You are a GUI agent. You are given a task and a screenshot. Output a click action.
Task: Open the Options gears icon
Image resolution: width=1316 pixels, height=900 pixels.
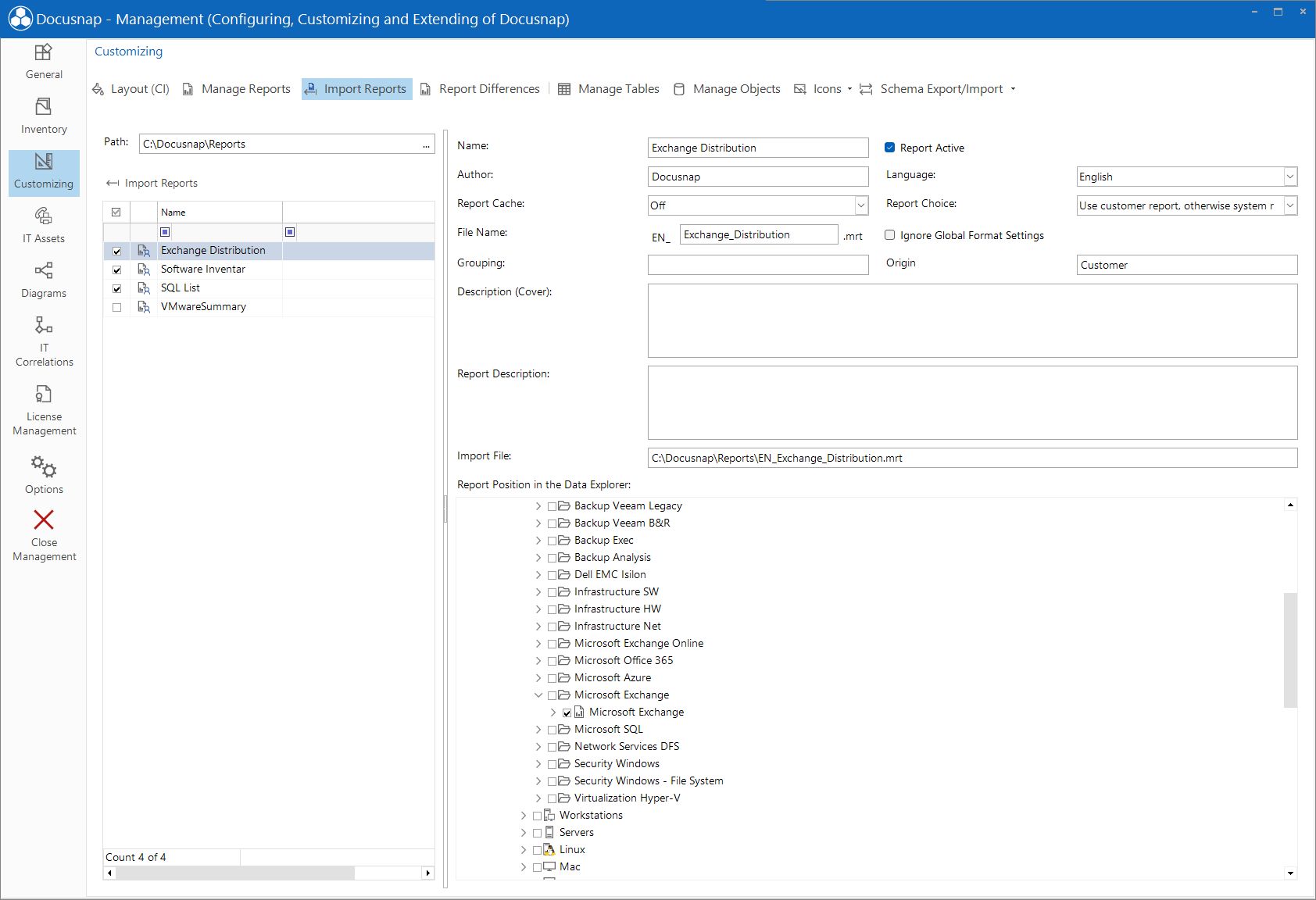(x=44, y=466)
